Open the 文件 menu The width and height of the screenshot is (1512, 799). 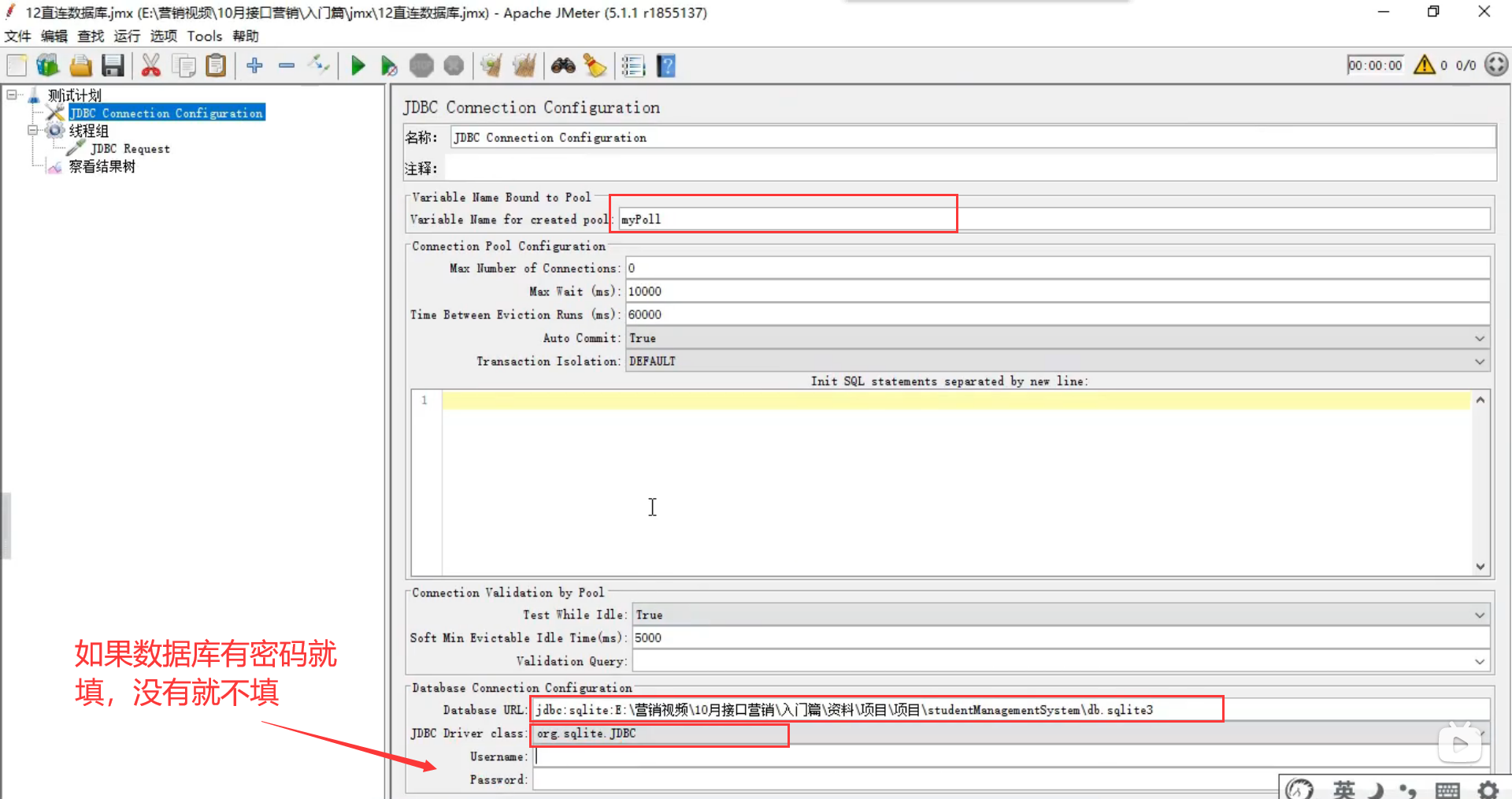point(17,36)
